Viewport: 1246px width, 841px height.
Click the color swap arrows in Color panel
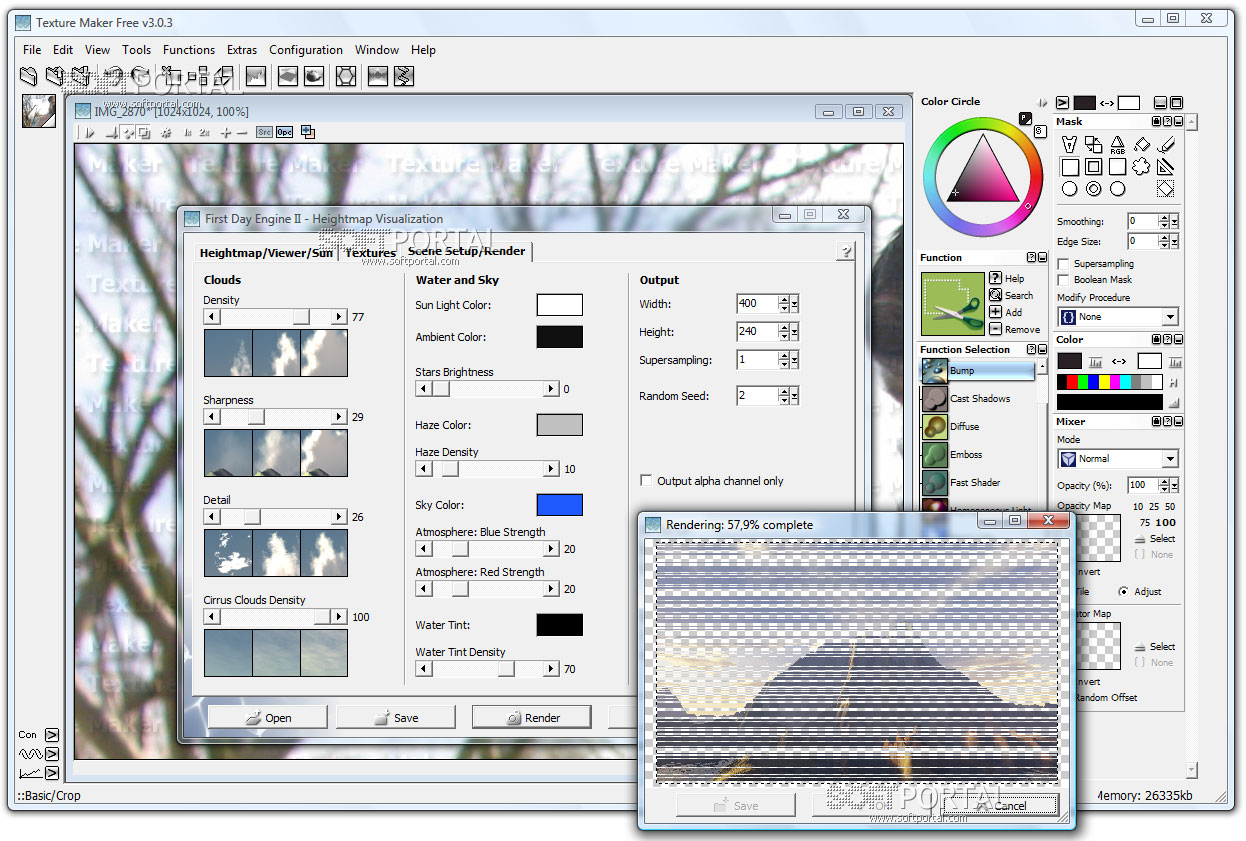(1118, 361)
